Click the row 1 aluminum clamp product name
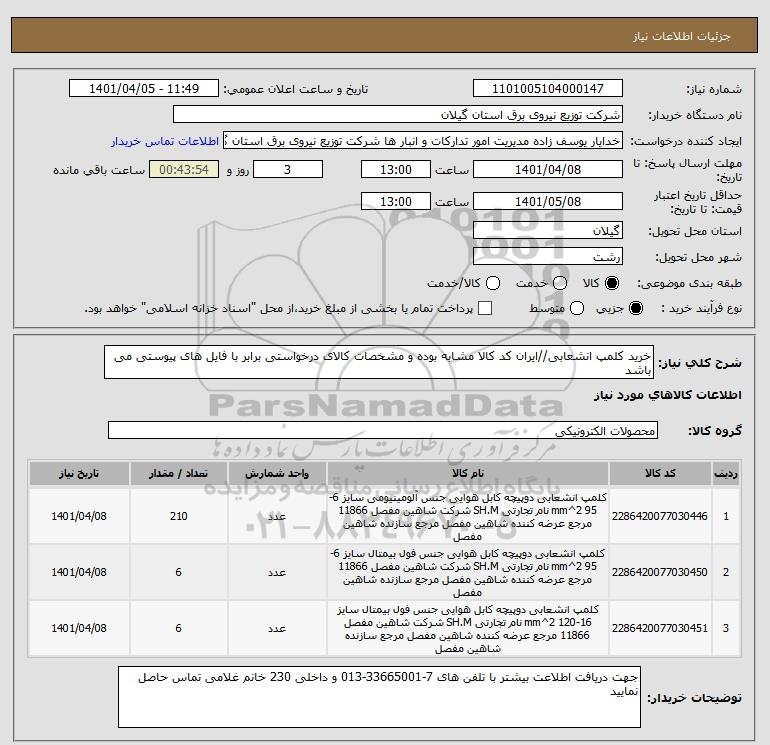This screenshot has width=770, height=745. coord(468,517)
